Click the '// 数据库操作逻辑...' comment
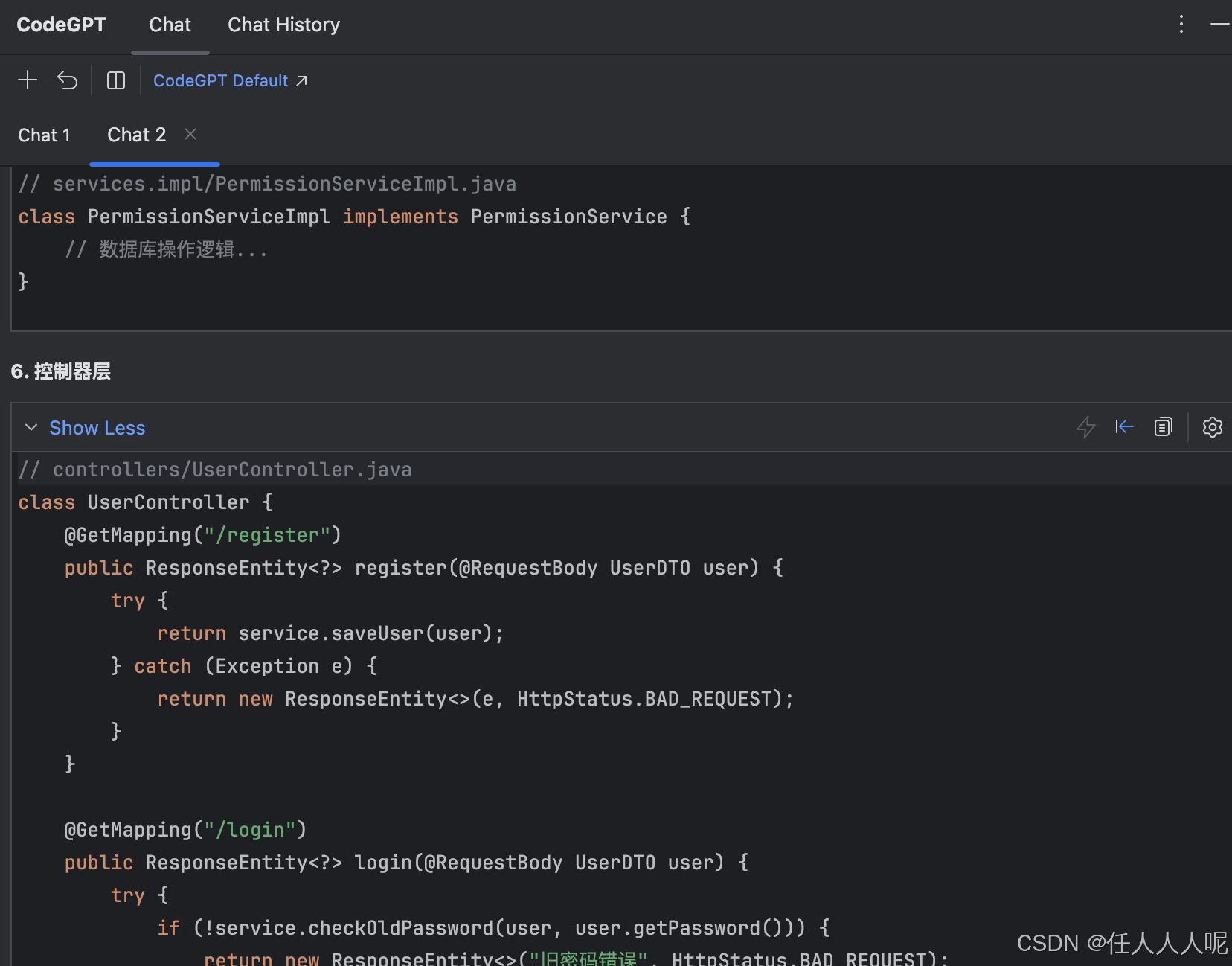Viewport: 1232px width, 966px height. tap(166, 249)
